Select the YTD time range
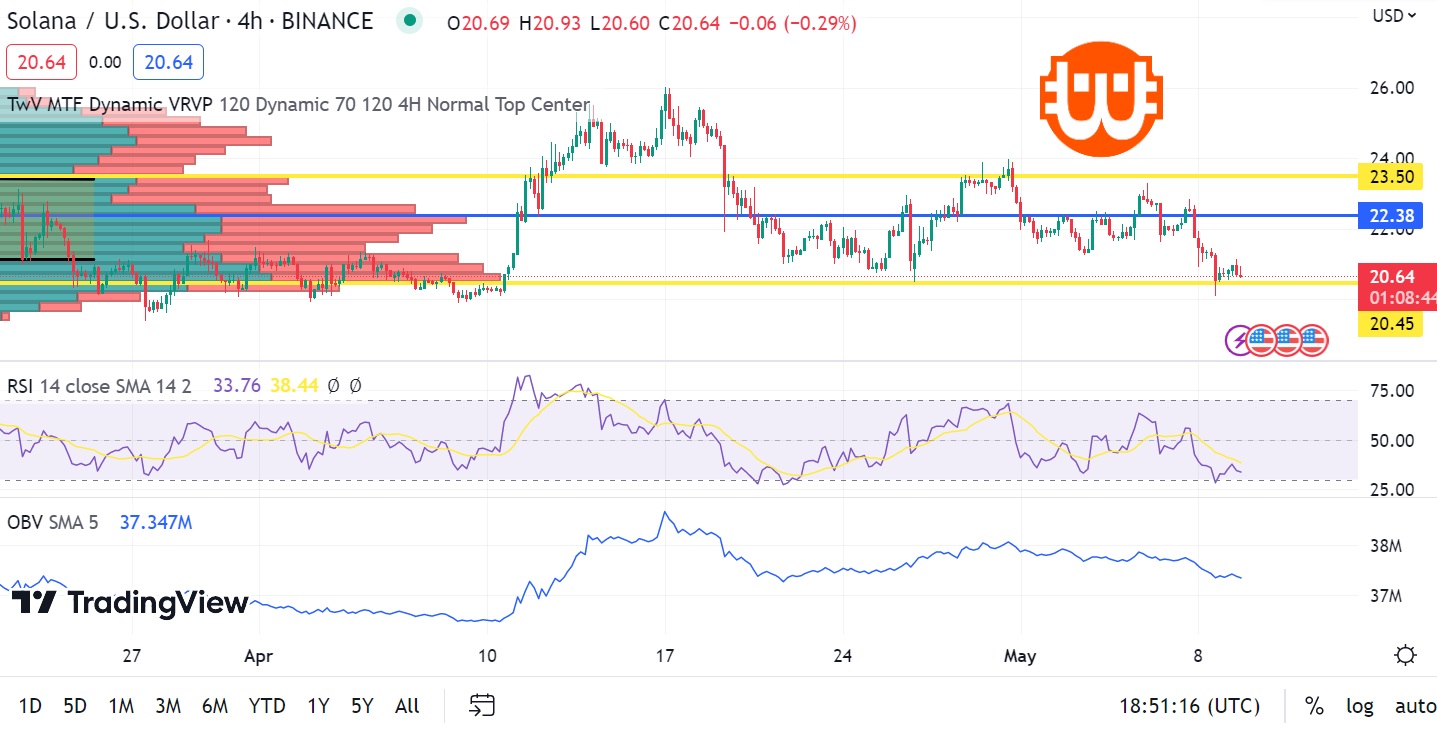 [x=266, y=706]
